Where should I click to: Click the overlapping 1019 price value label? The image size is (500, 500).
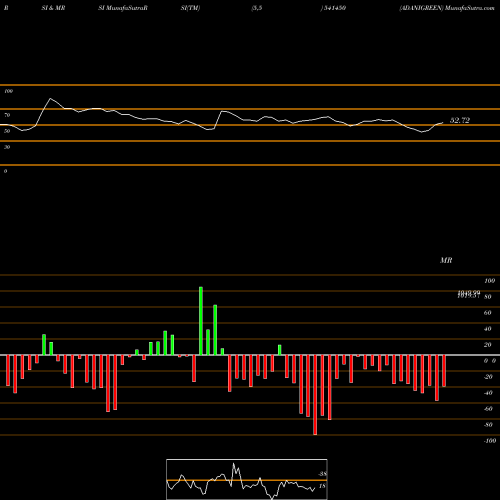click(469, 294)
